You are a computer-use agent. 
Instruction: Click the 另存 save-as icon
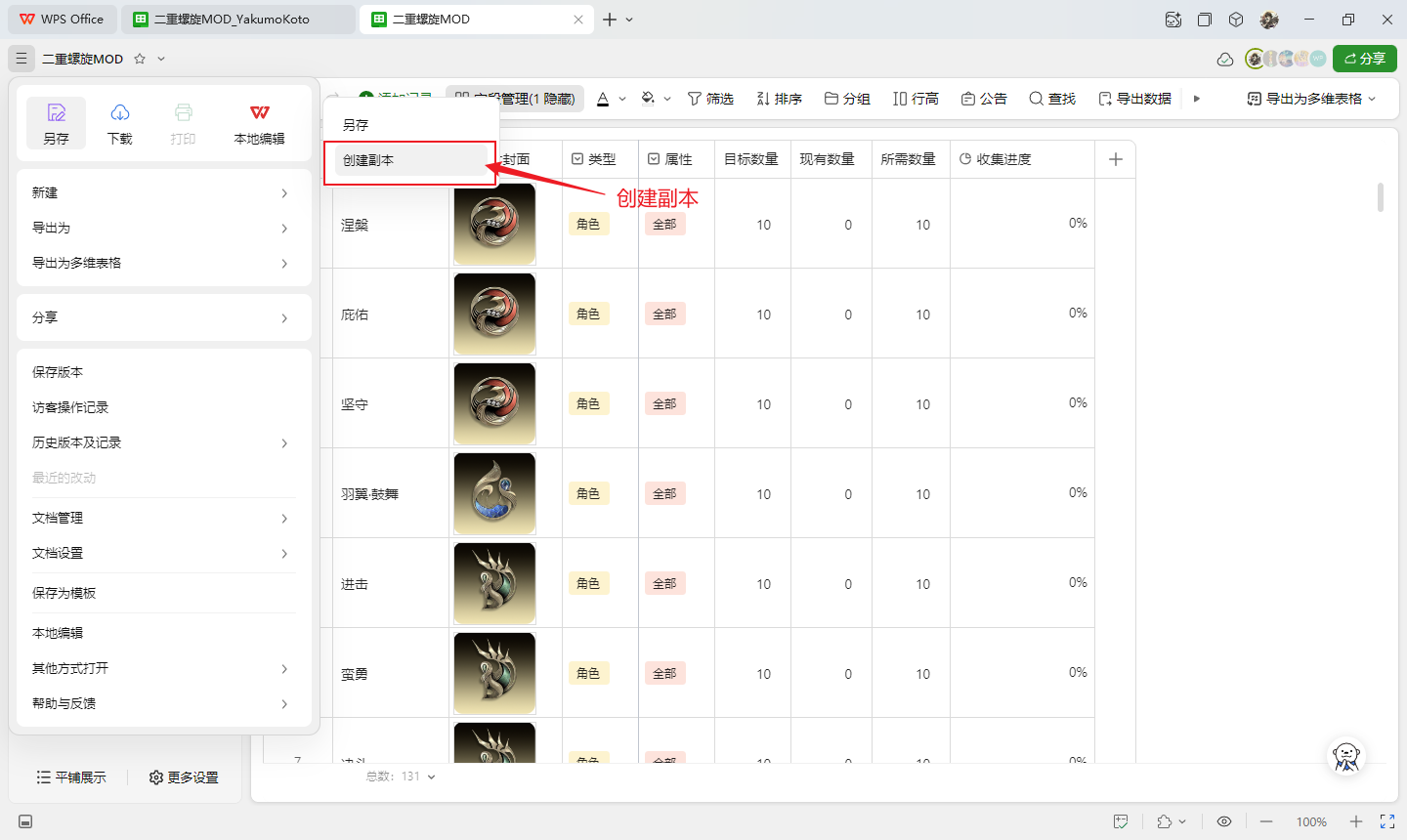[x=57, y=113]
